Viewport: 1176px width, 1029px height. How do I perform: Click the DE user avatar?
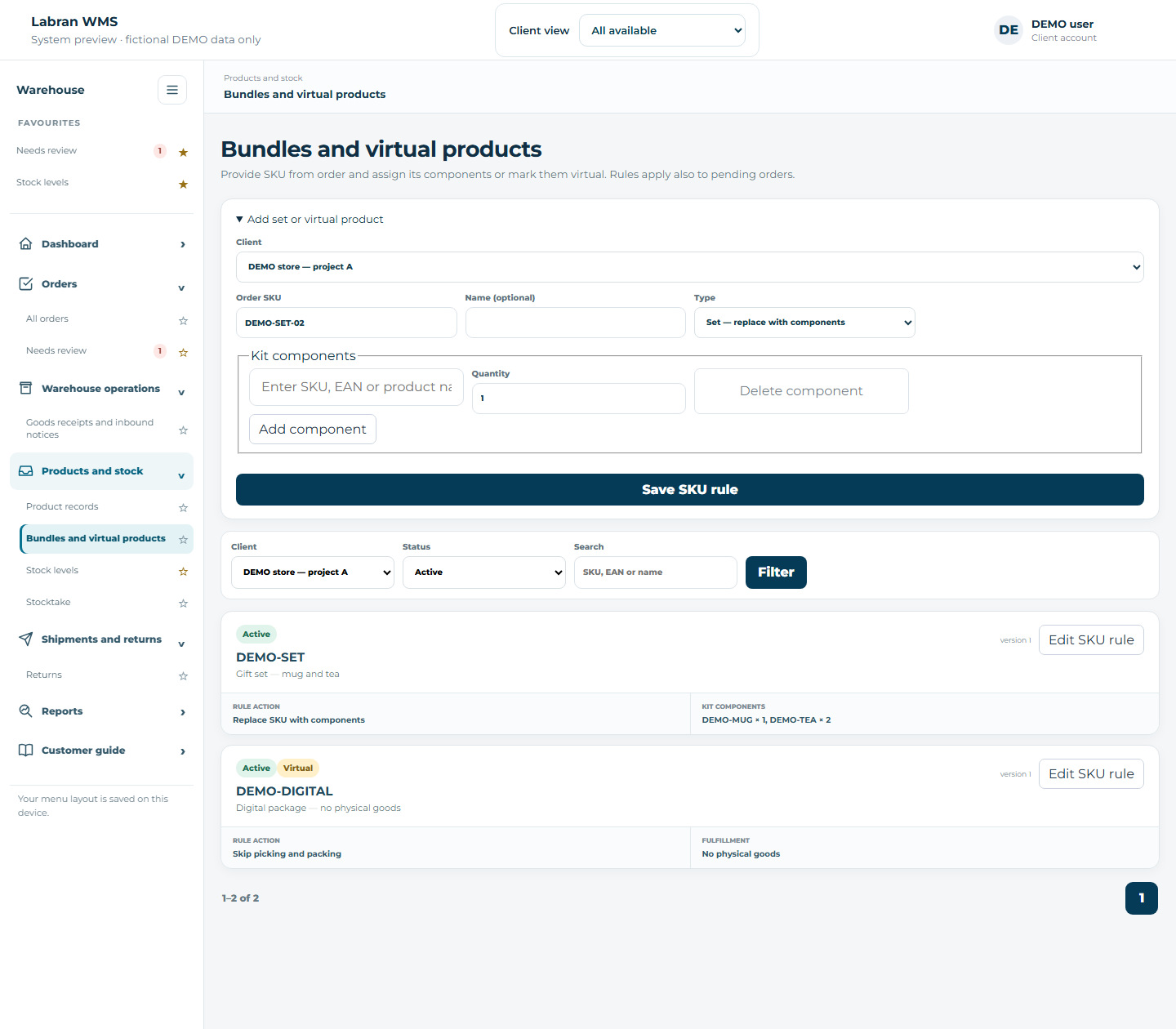(1009, 30)
